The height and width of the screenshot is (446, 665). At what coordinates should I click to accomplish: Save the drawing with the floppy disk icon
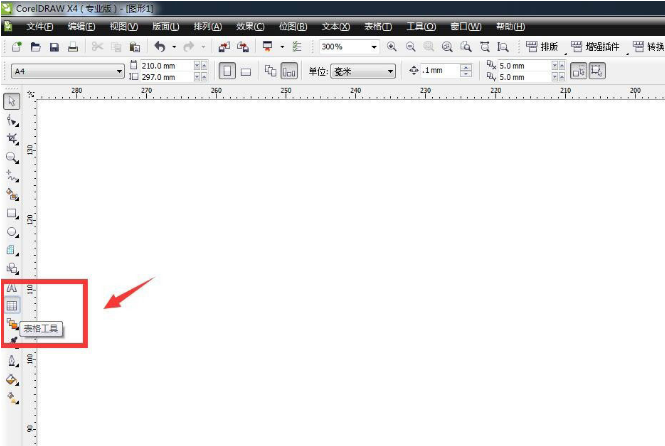[x=54, y=47]
